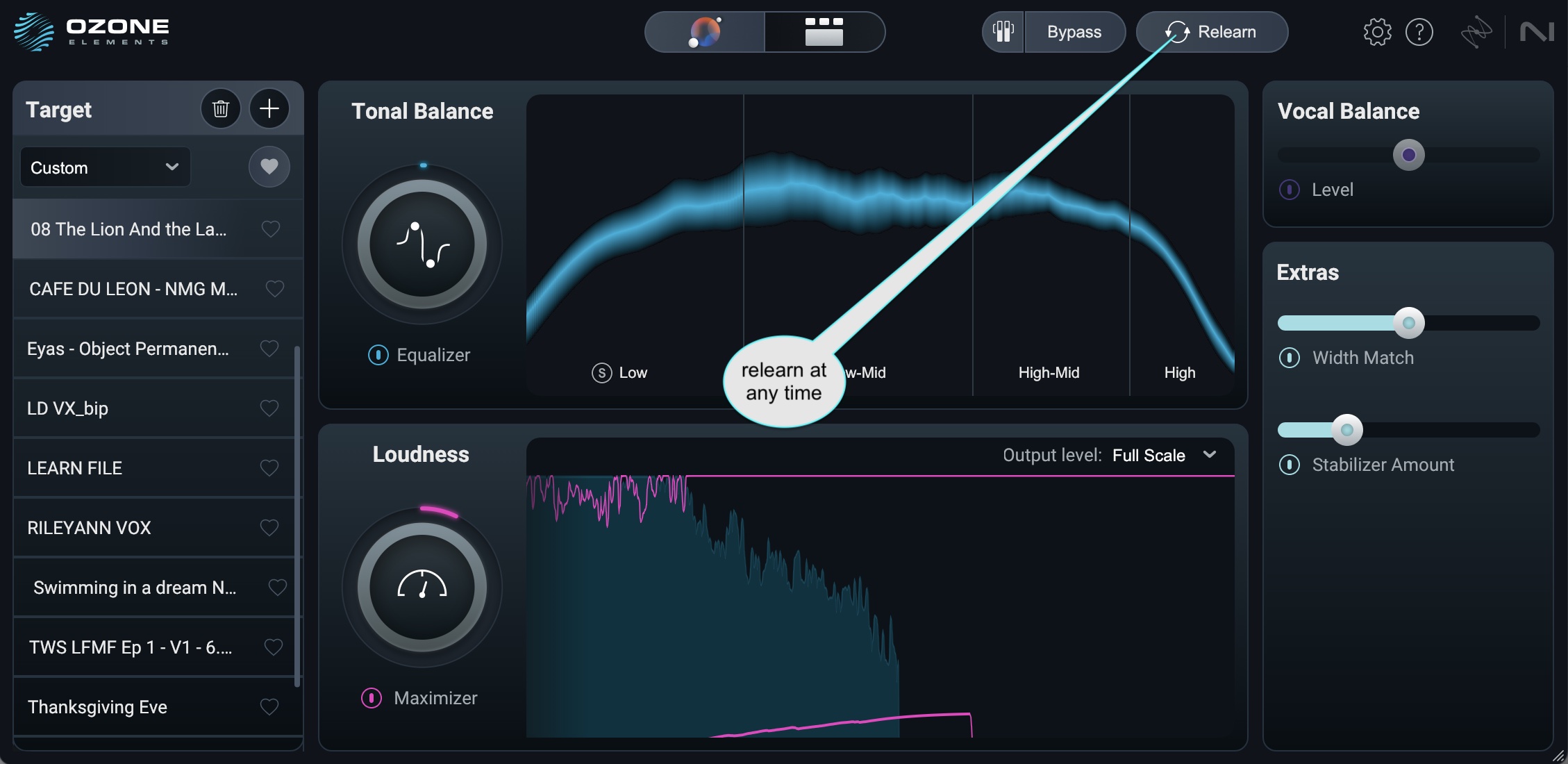The width and height of the screenshot is (1568, 764).
Task: Favorite the LEARN FILE target
Action: click(269, 467)
